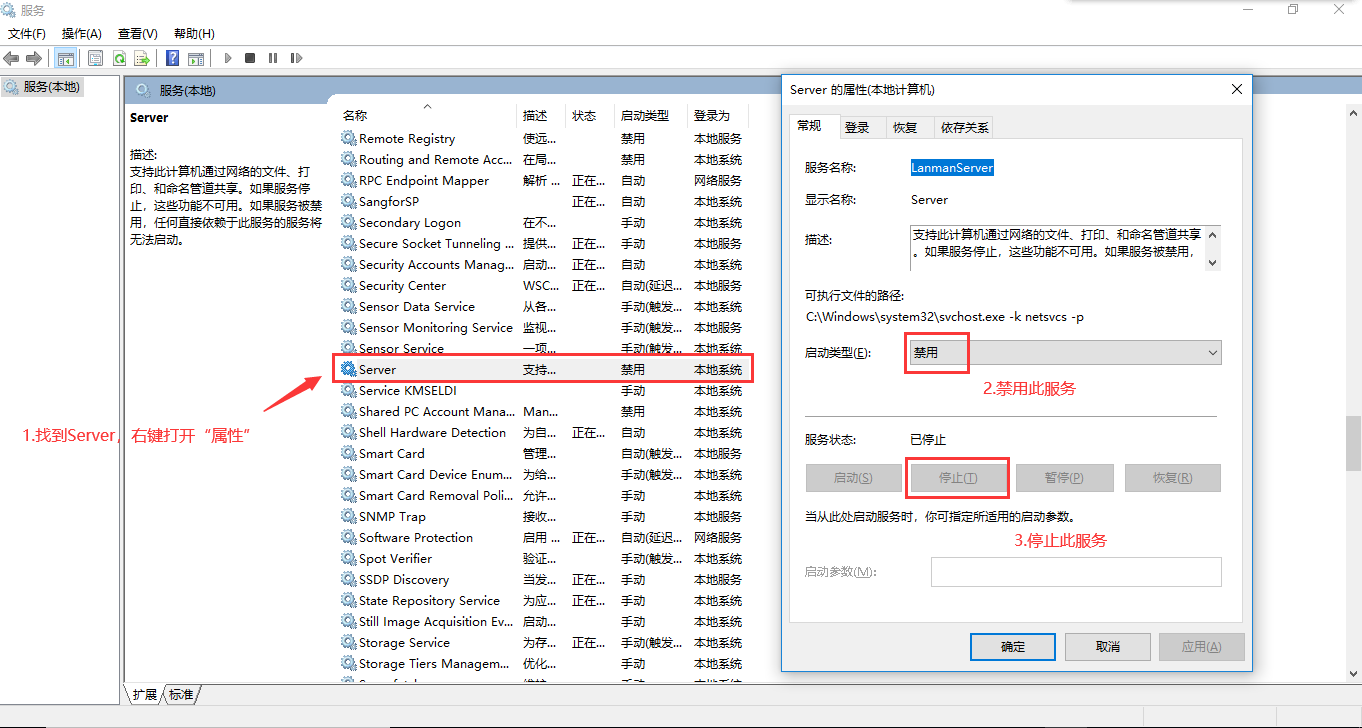Toggle the show/hide action pane toolbar icon
This screenshot has width=1362, height=728.
pyautogui.click(x=196, y=59)
